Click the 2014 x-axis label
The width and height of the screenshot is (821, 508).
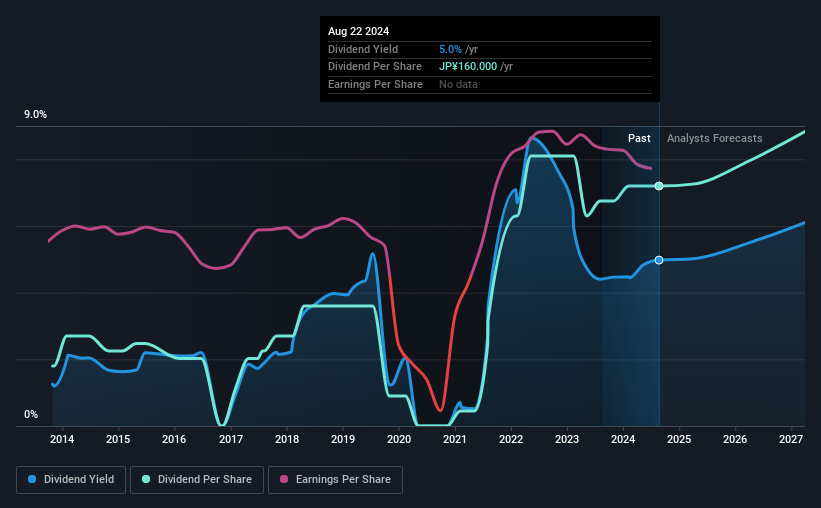pos(62,439)
